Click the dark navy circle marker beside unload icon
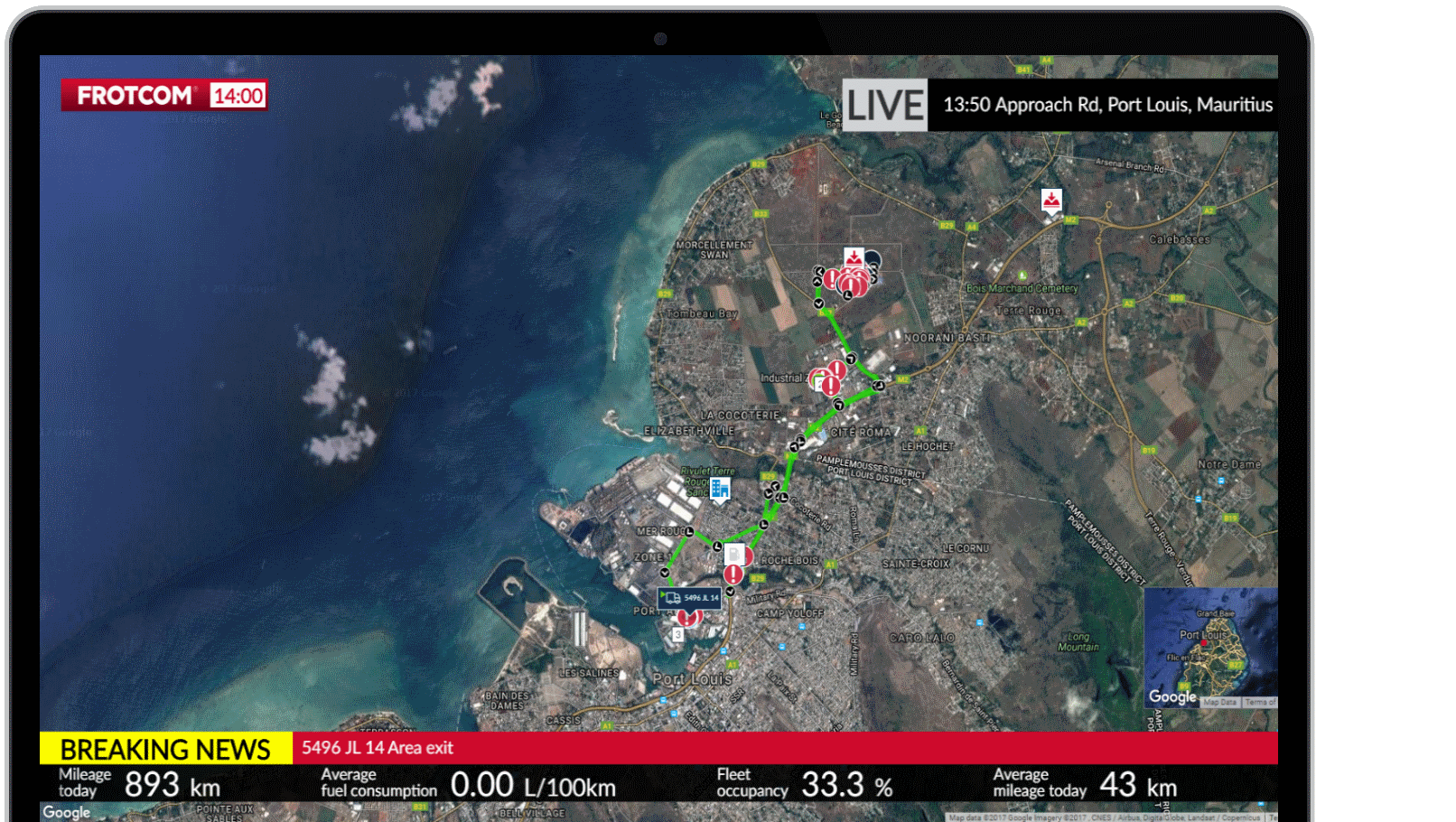Viewport: 1456px width, 822px height. coord(873,261)
